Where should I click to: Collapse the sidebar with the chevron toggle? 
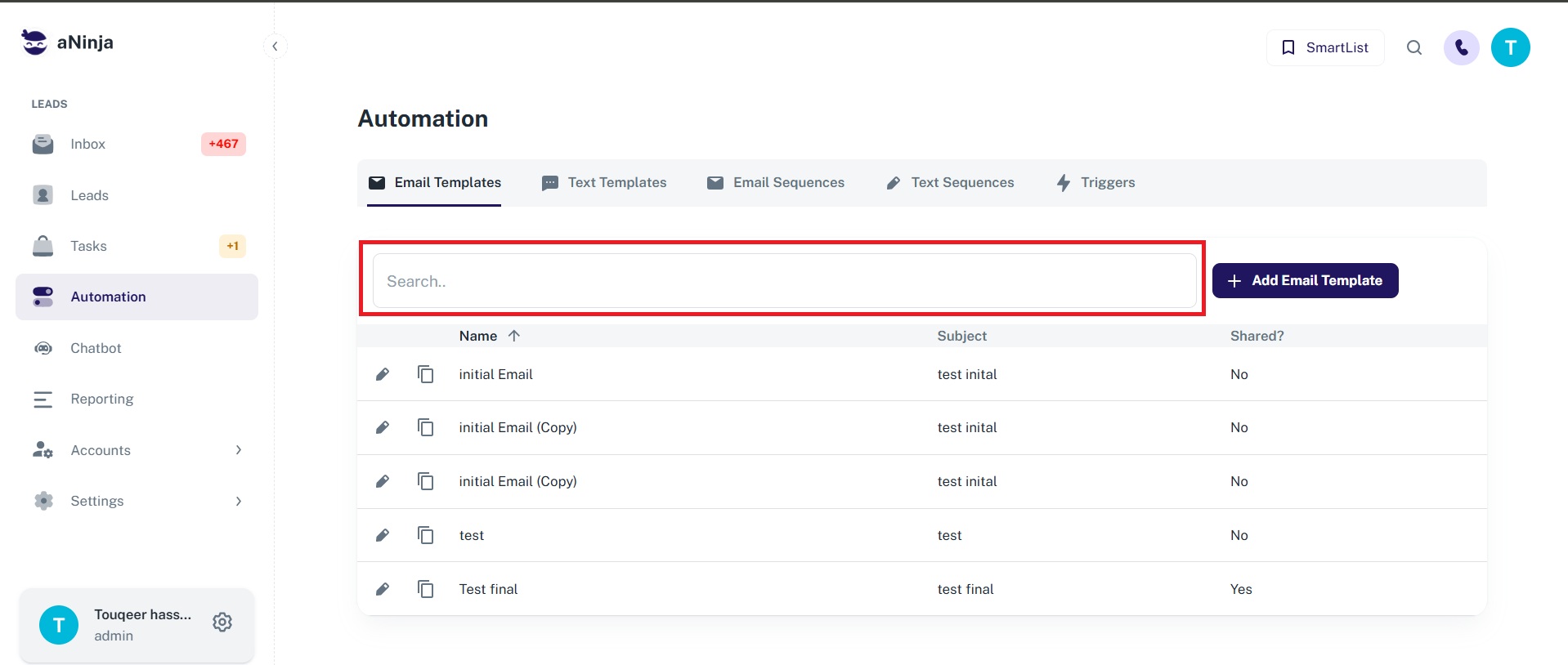(275, 47)
